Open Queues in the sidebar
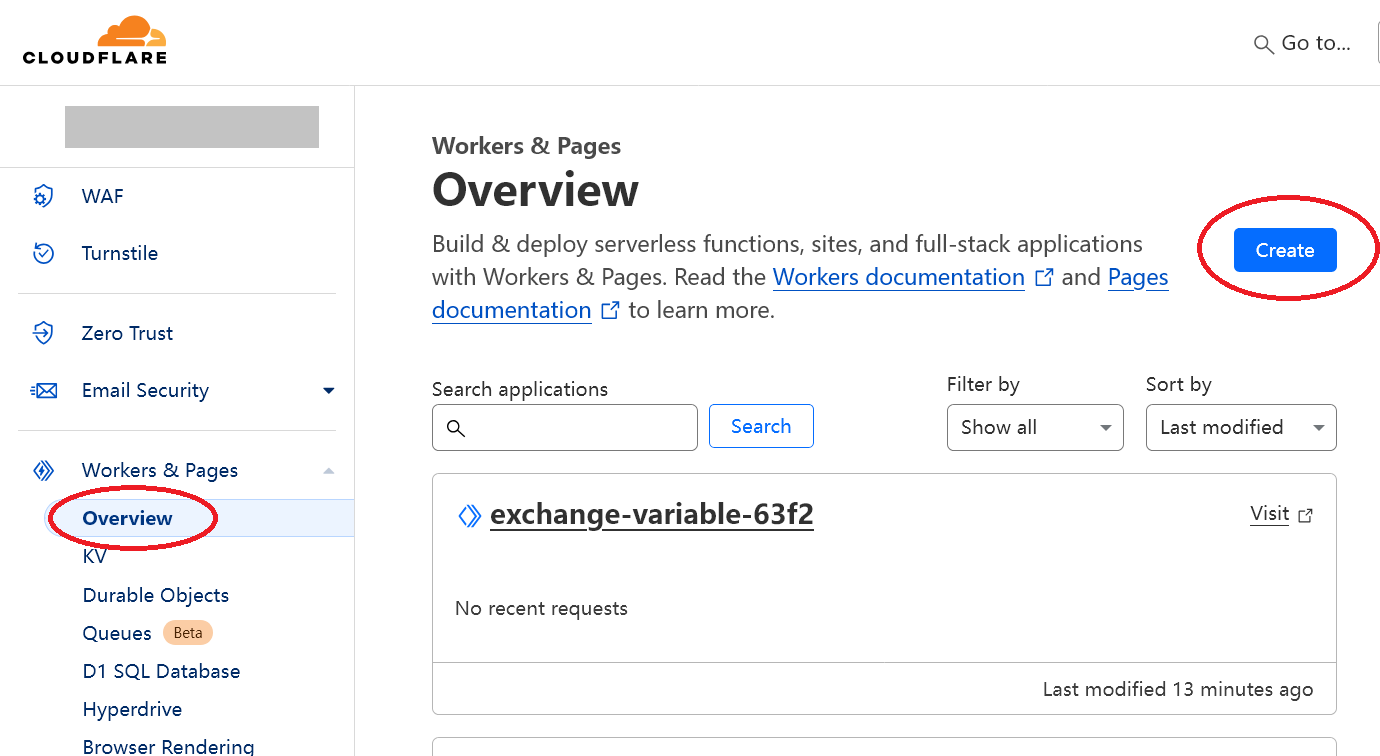The height and width of the screenshot is (756, 1380). click(117, 633)
